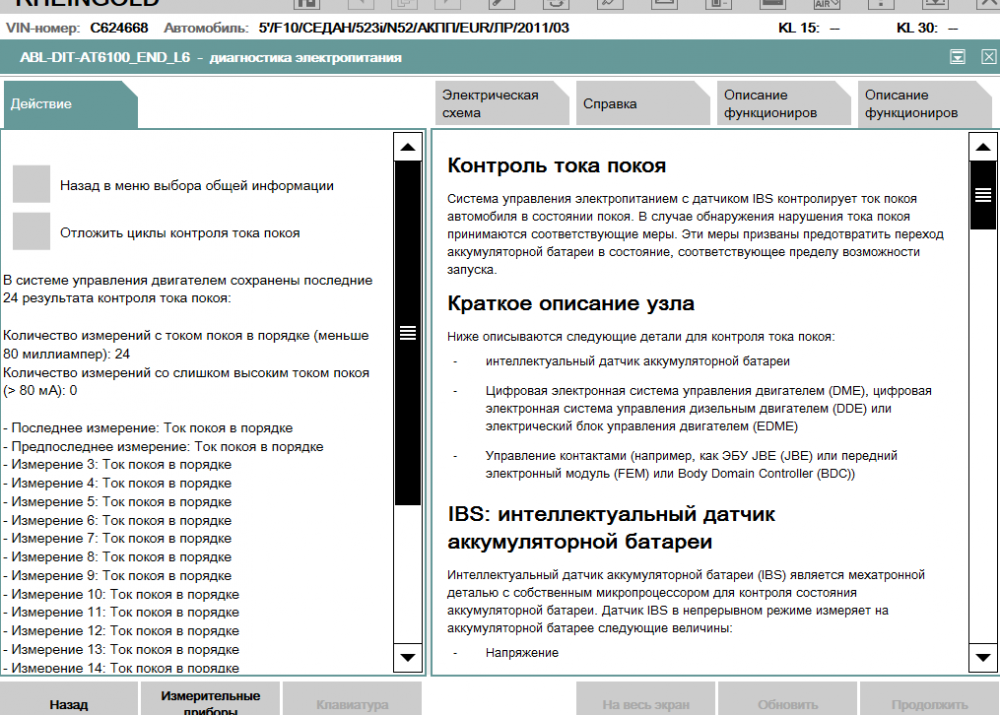Click the left panel scroll up arrow
Image resolution: width=1000 pixels, height=715 pixels.
tap(408, 148)
